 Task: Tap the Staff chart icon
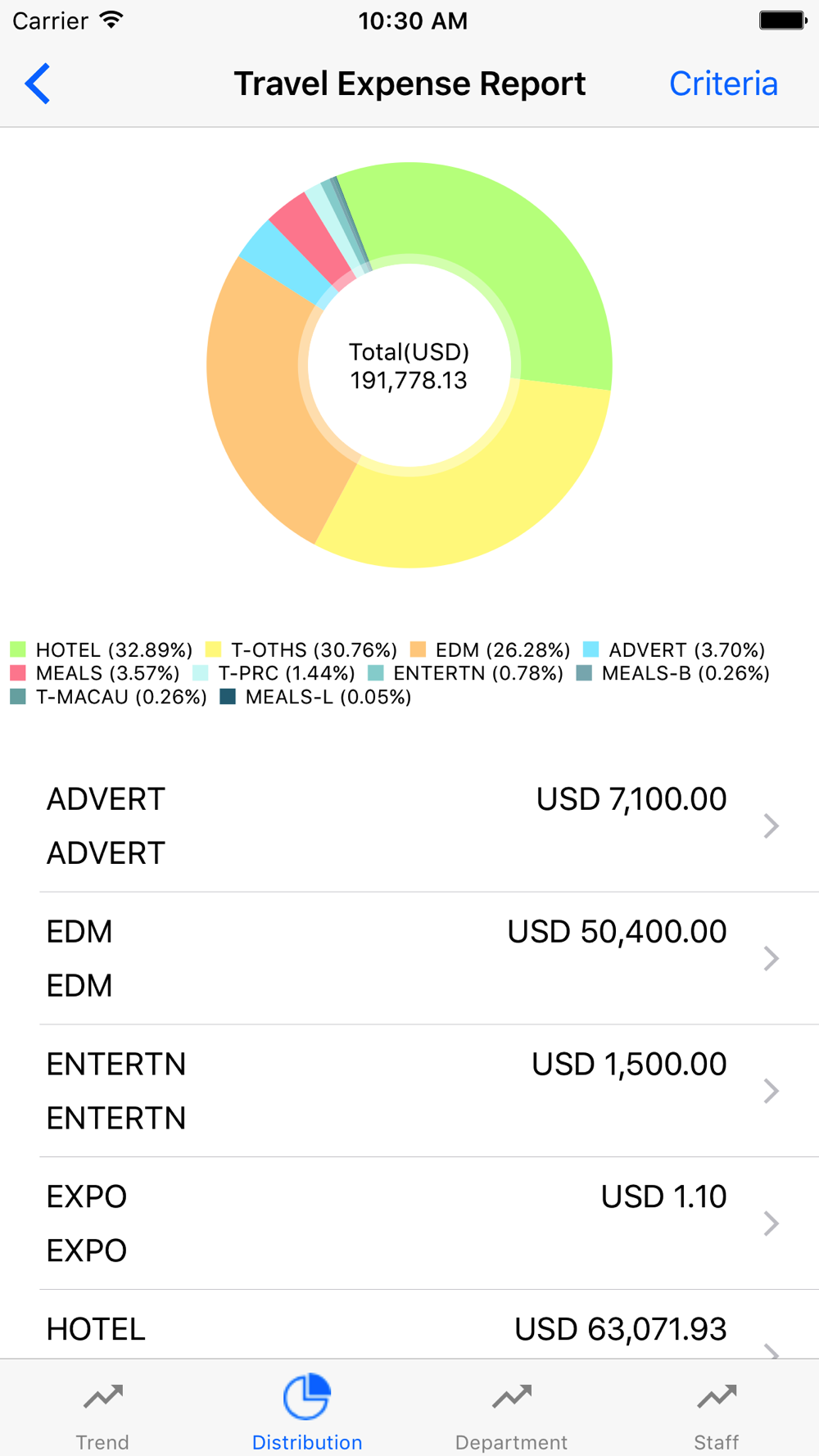pyautogui.click(x=717, y=1396)
